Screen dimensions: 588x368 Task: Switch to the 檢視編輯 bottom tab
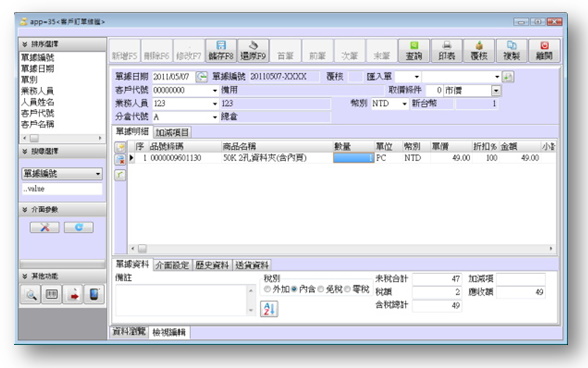click(x=169, y=332)
